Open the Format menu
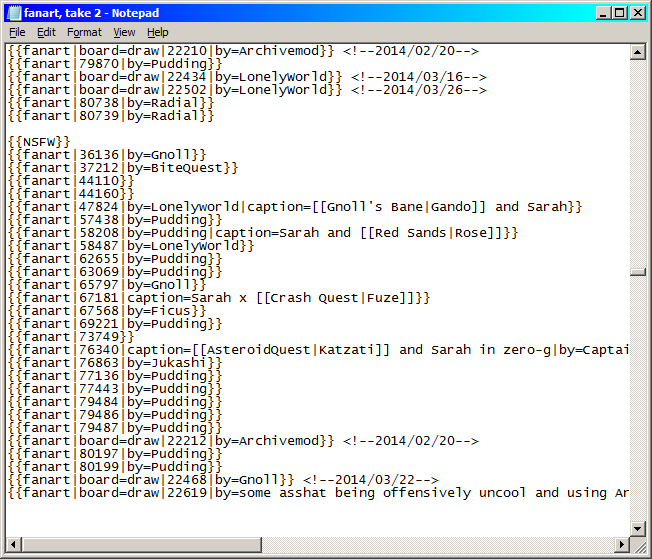 [84, 32]
